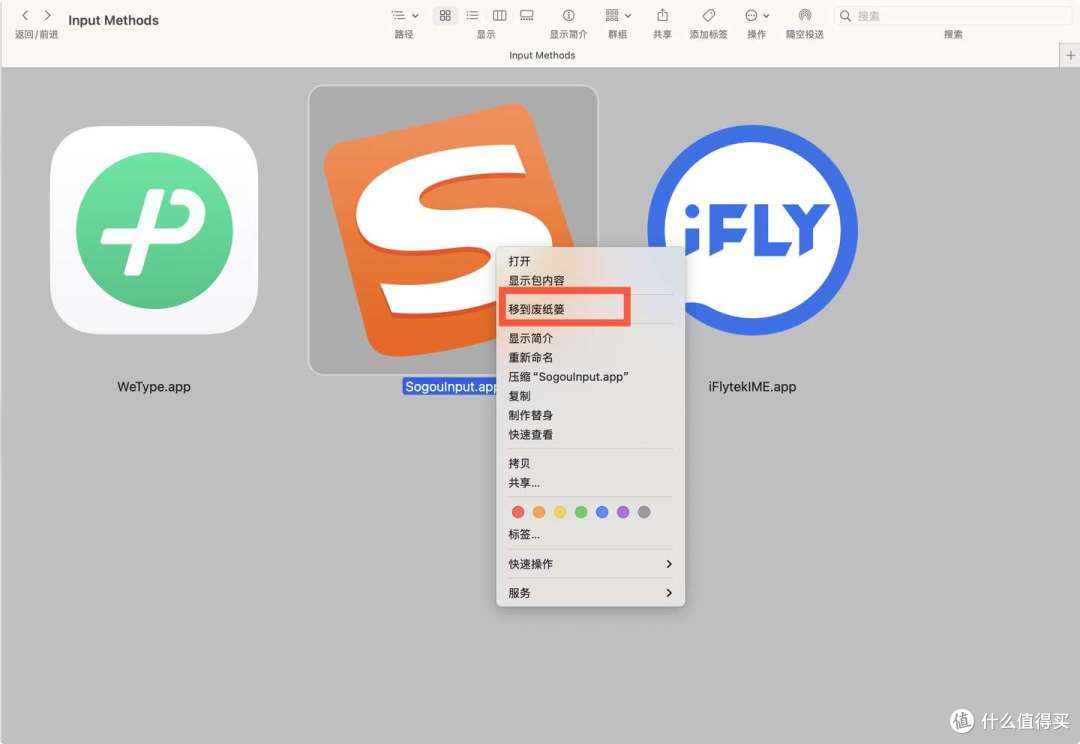
Task: Open the 群组 grouping dropdown
Action: pyautogui.click(x=618, y=15)
